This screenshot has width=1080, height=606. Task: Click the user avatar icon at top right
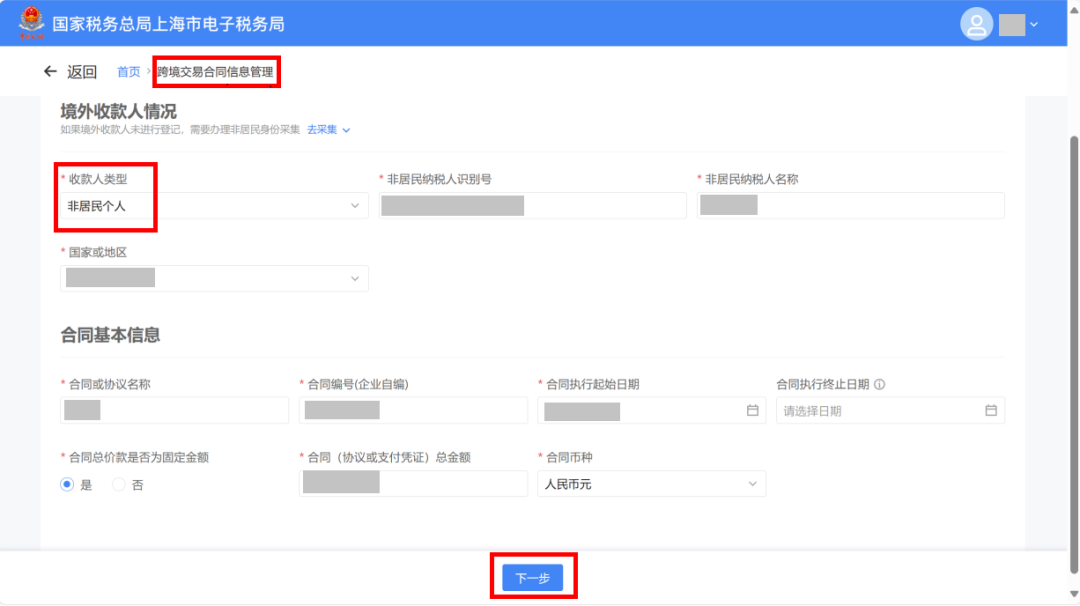click(x=976, y=23)
